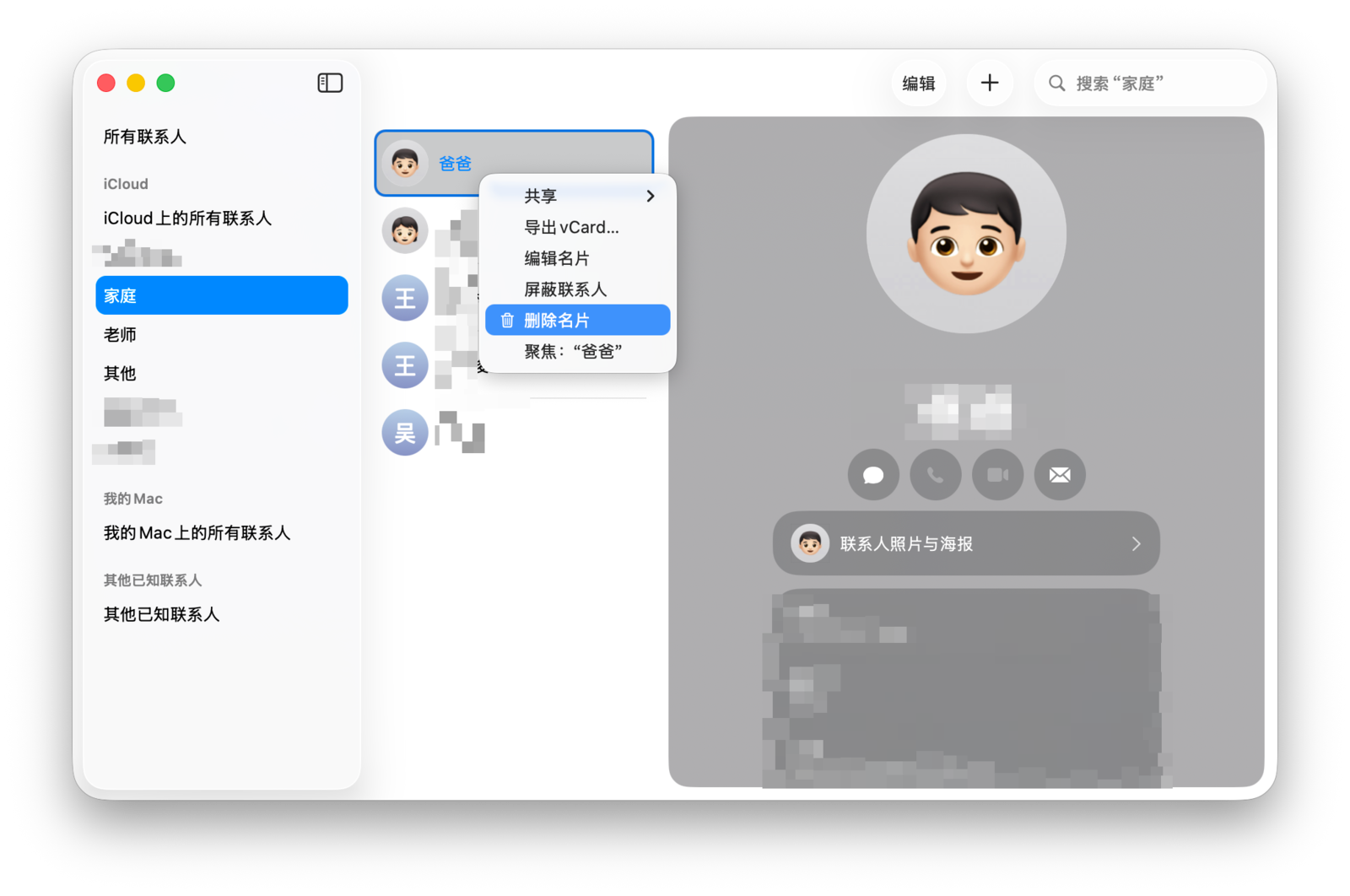Click the message bubble icon

coord(873,475)
